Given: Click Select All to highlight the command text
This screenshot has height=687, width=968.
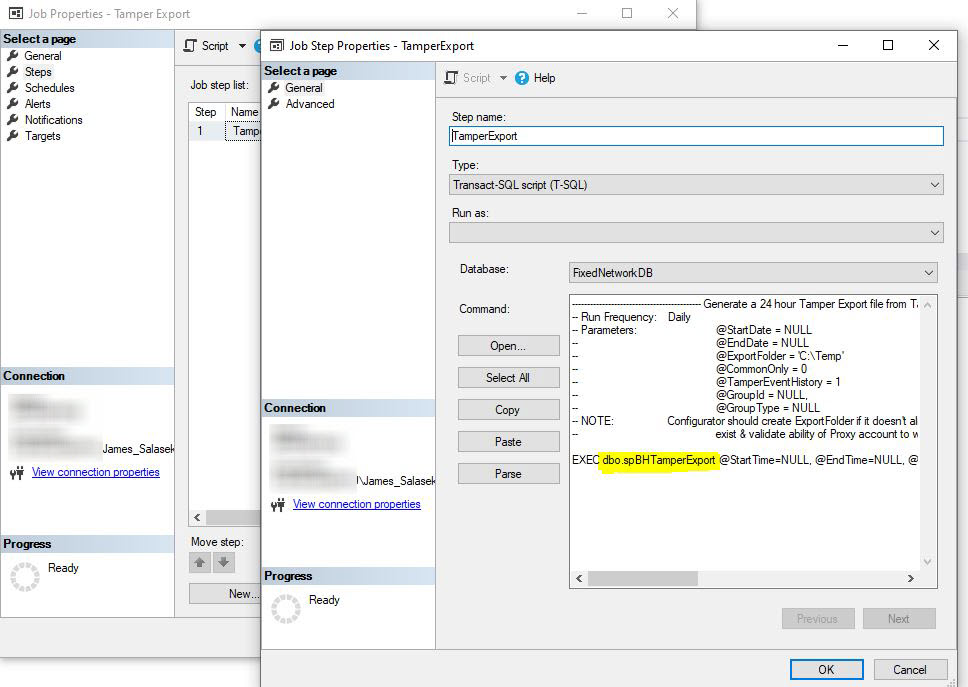Looking at the screenshot, I should click(x=508, y=377).
